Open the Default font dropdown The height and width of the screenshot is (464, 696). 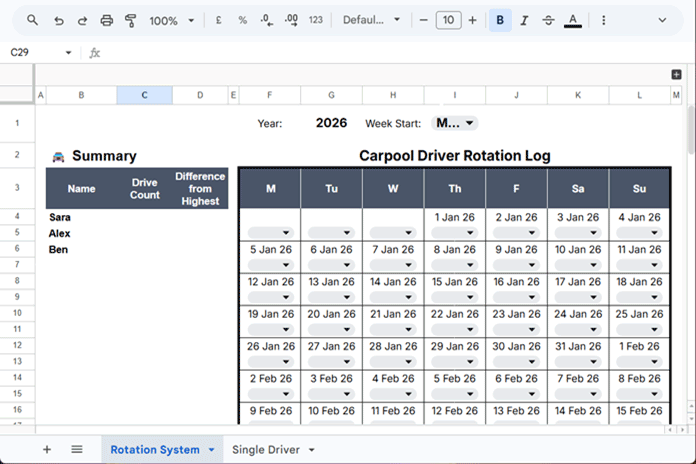371,20
